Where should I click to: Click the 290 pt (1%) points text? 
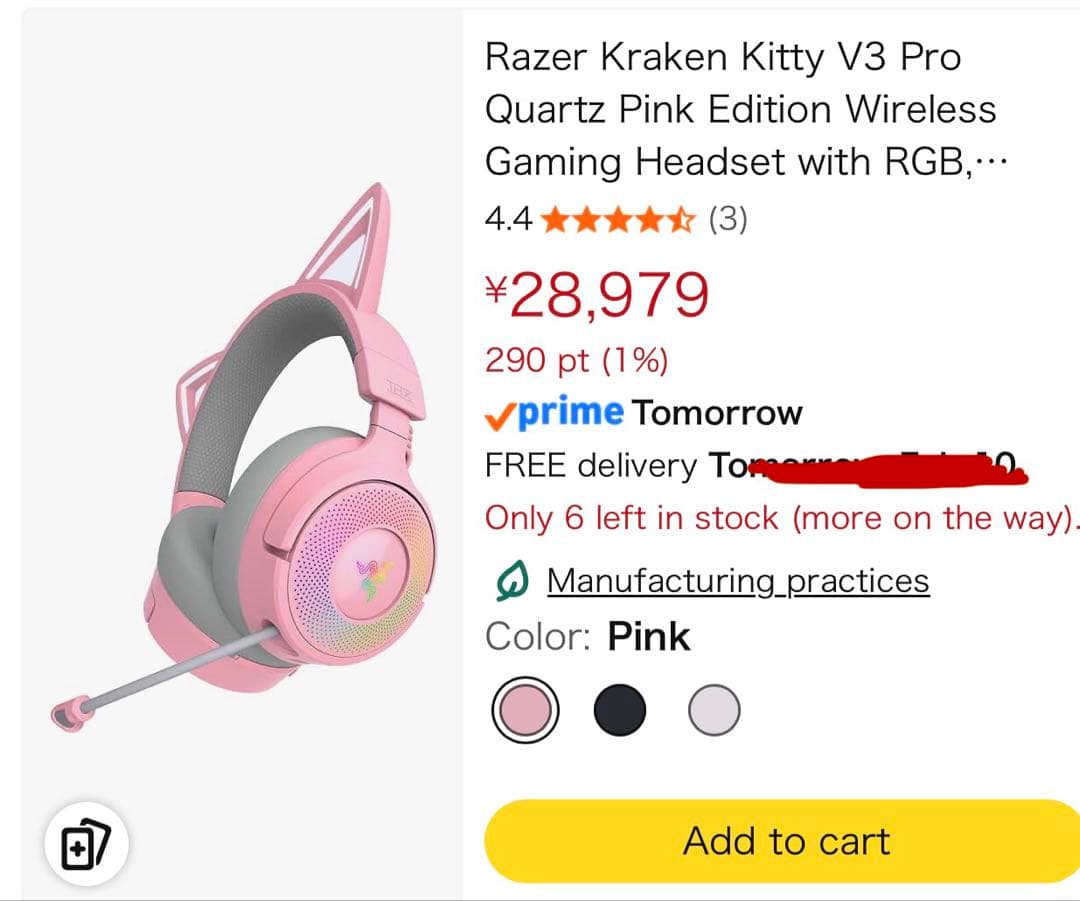pos(577,360)
